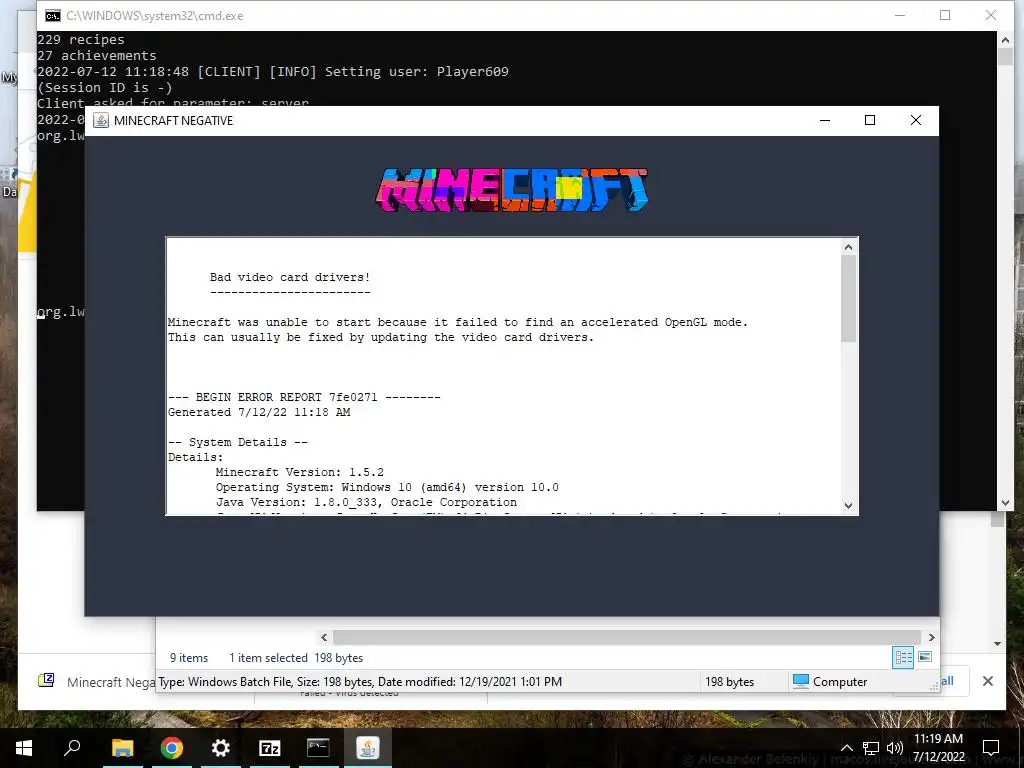
Task: Click the error report vertical scrollbar thumb
Action: point(848,298)
